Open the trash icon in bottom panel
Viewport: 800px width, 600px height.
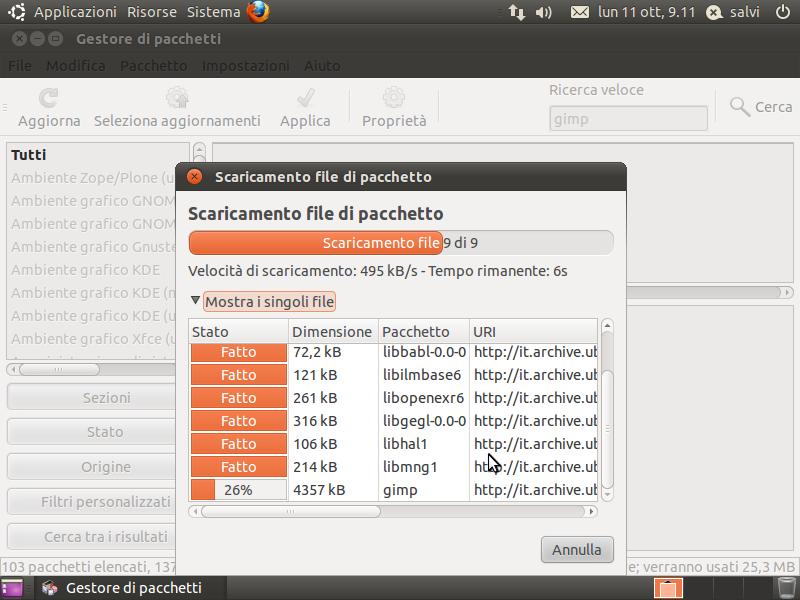tap(785, 588)
